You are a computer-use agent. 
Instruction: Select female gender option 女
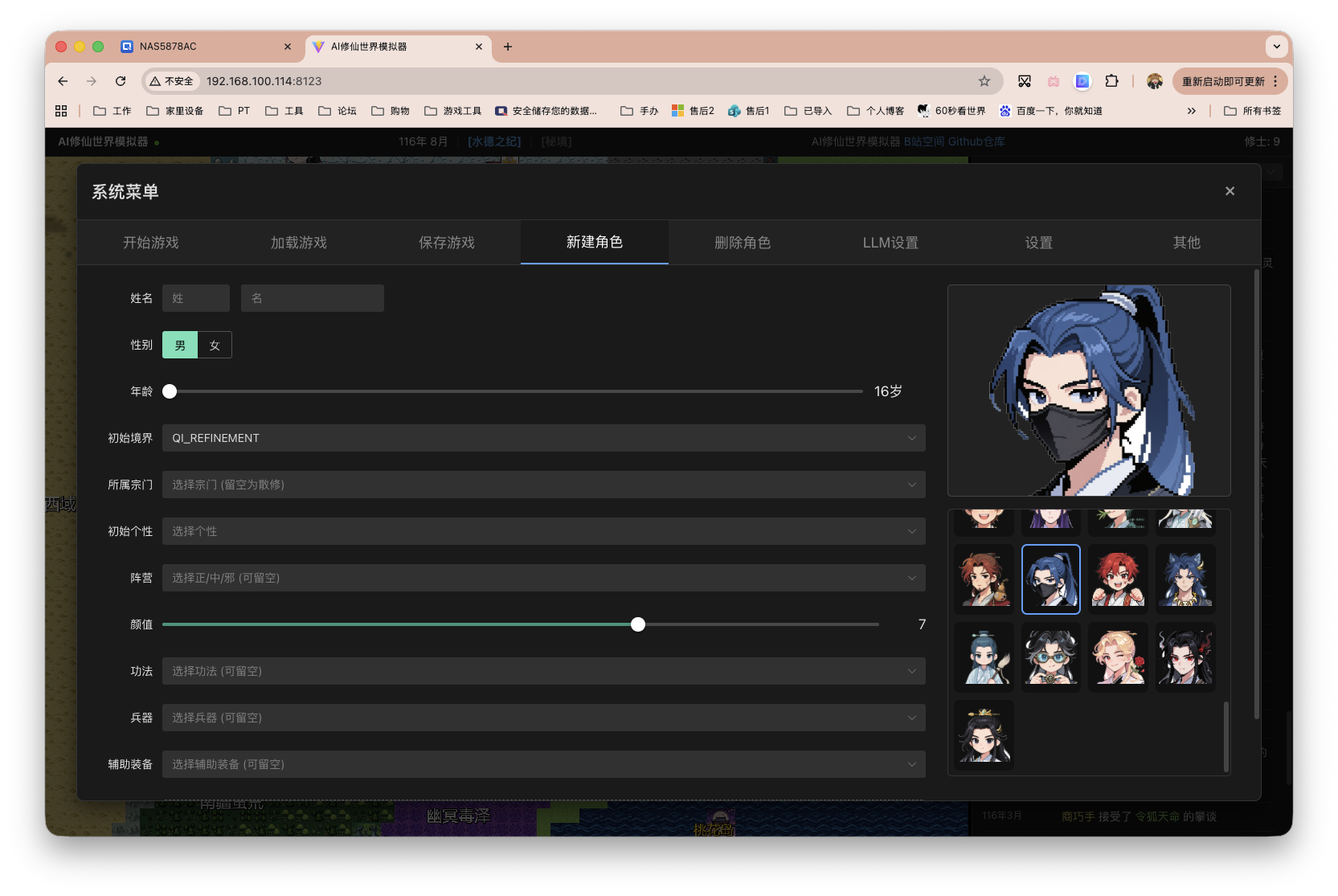click(x=215, y=345)
